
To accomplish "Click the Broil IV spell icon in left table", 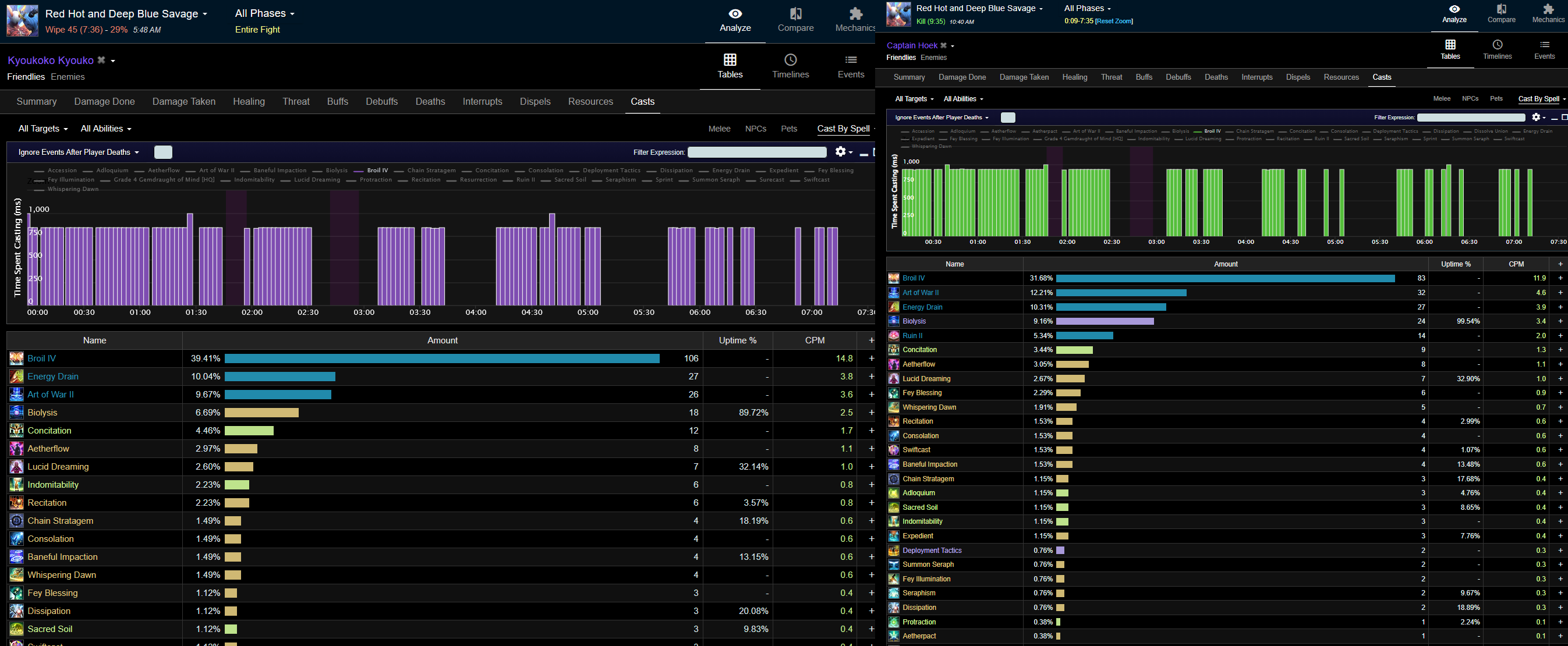I will (x=16, y=359).
